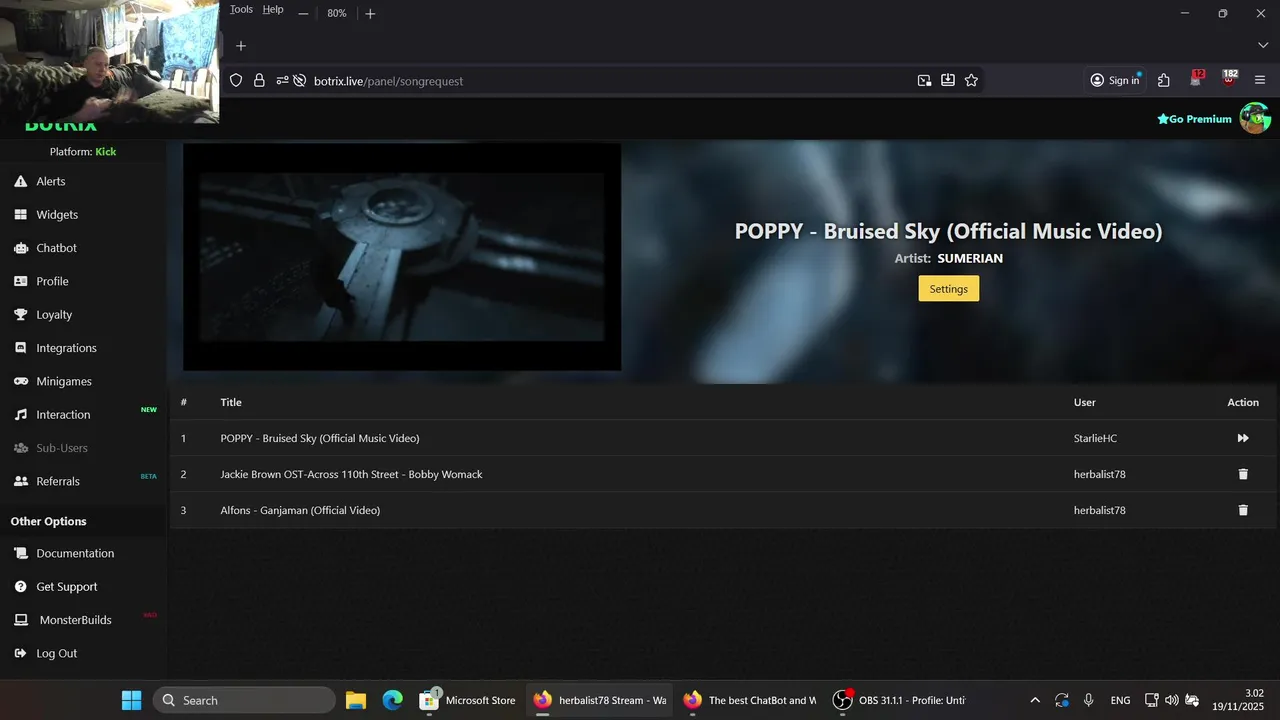This screenshot has height=720, width=1280.
Task: Click the Go Premium link
Action: click(x=1195, y=119)
